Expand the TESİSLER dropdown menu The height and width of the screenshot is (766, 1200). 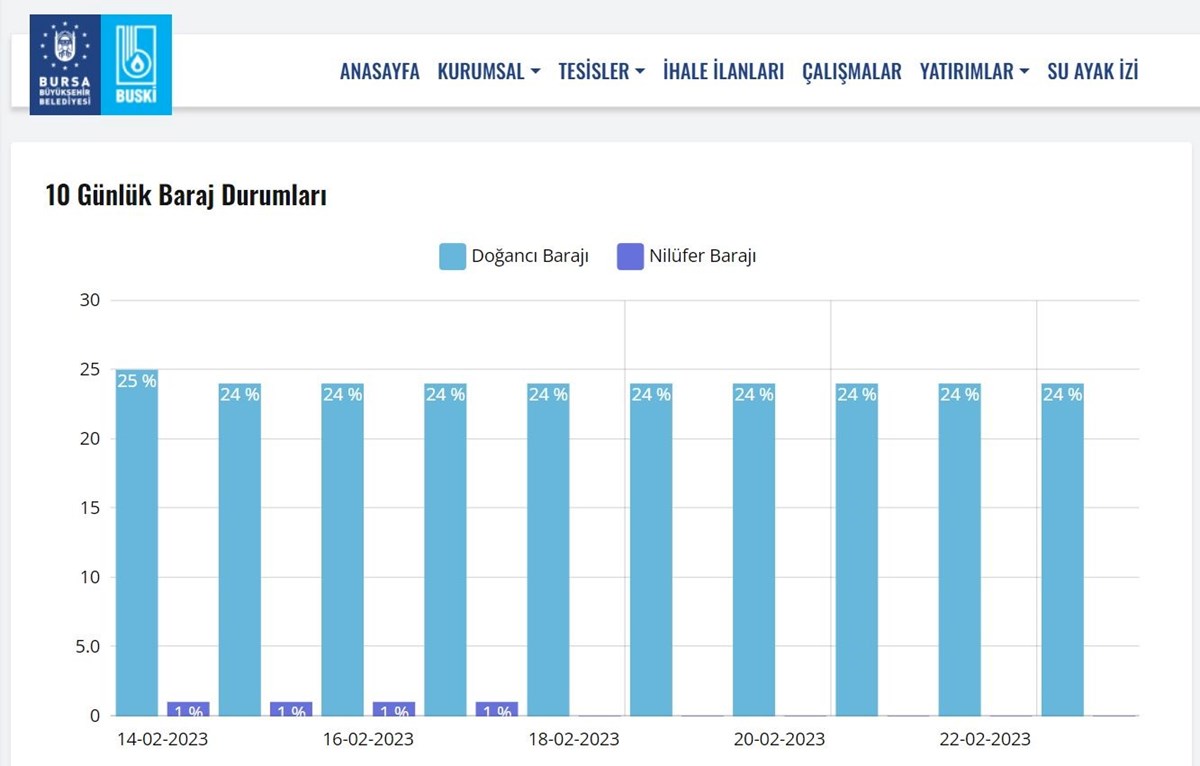601,71
